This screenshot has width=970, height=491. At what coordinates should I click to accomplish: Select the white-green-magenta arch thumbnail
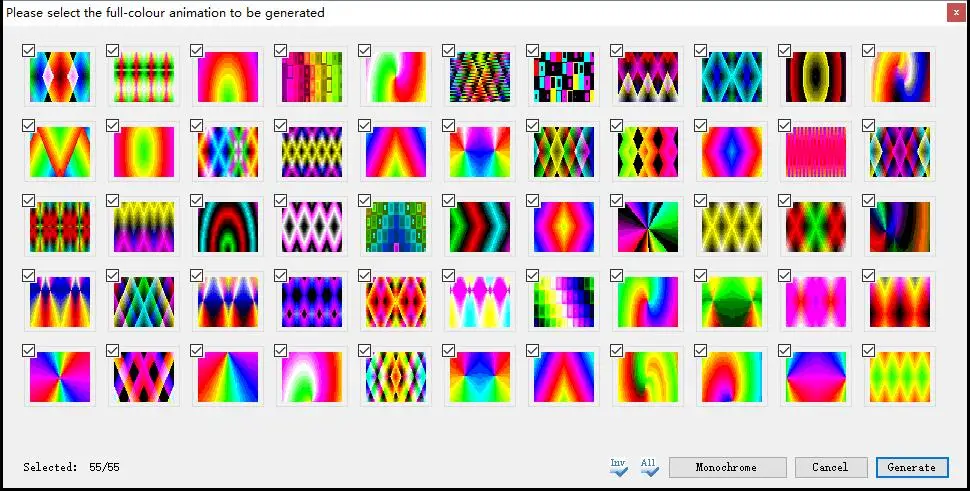pos(312,377)
